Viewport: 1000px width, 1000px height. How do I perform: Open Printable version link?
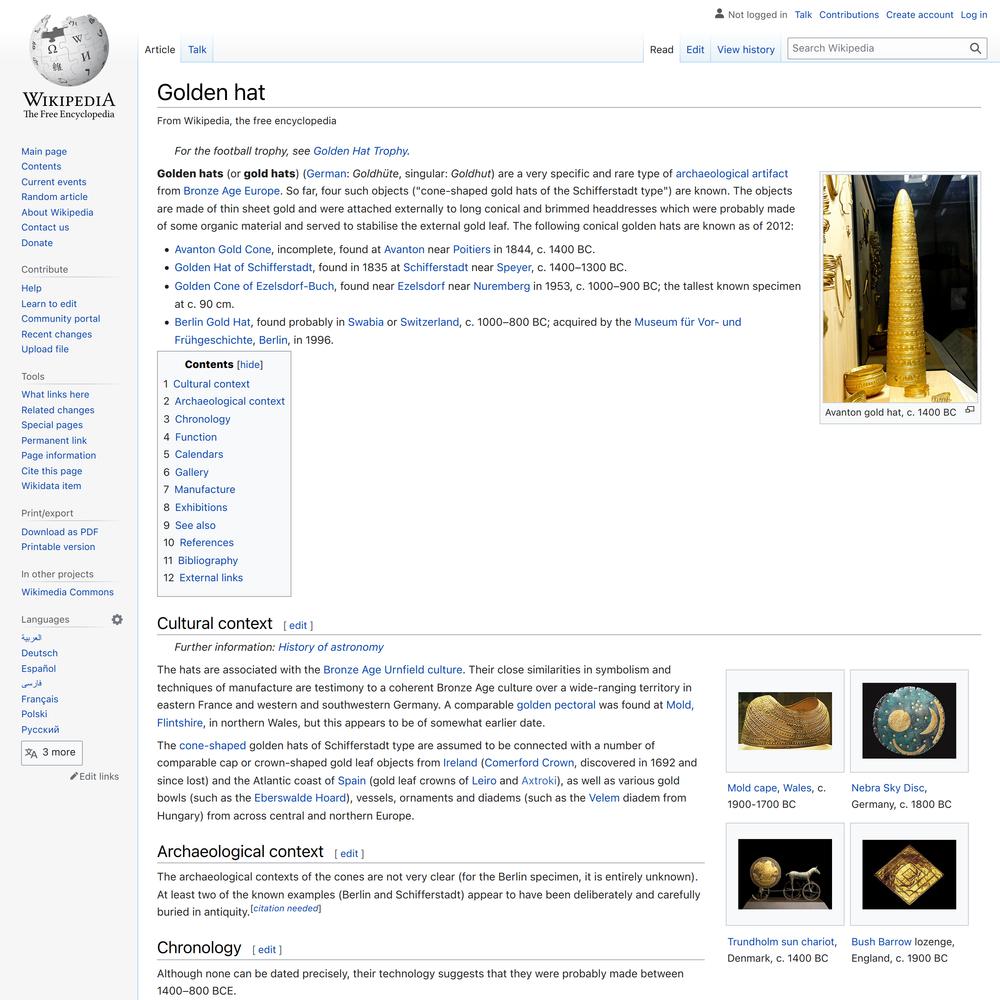pyautogui.click(x=58, y=547)
